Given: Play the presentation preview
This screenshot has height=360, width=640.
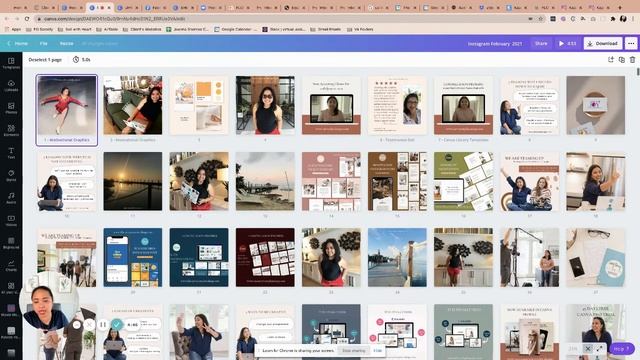Looking at the screenshot, I should point(567,43).
